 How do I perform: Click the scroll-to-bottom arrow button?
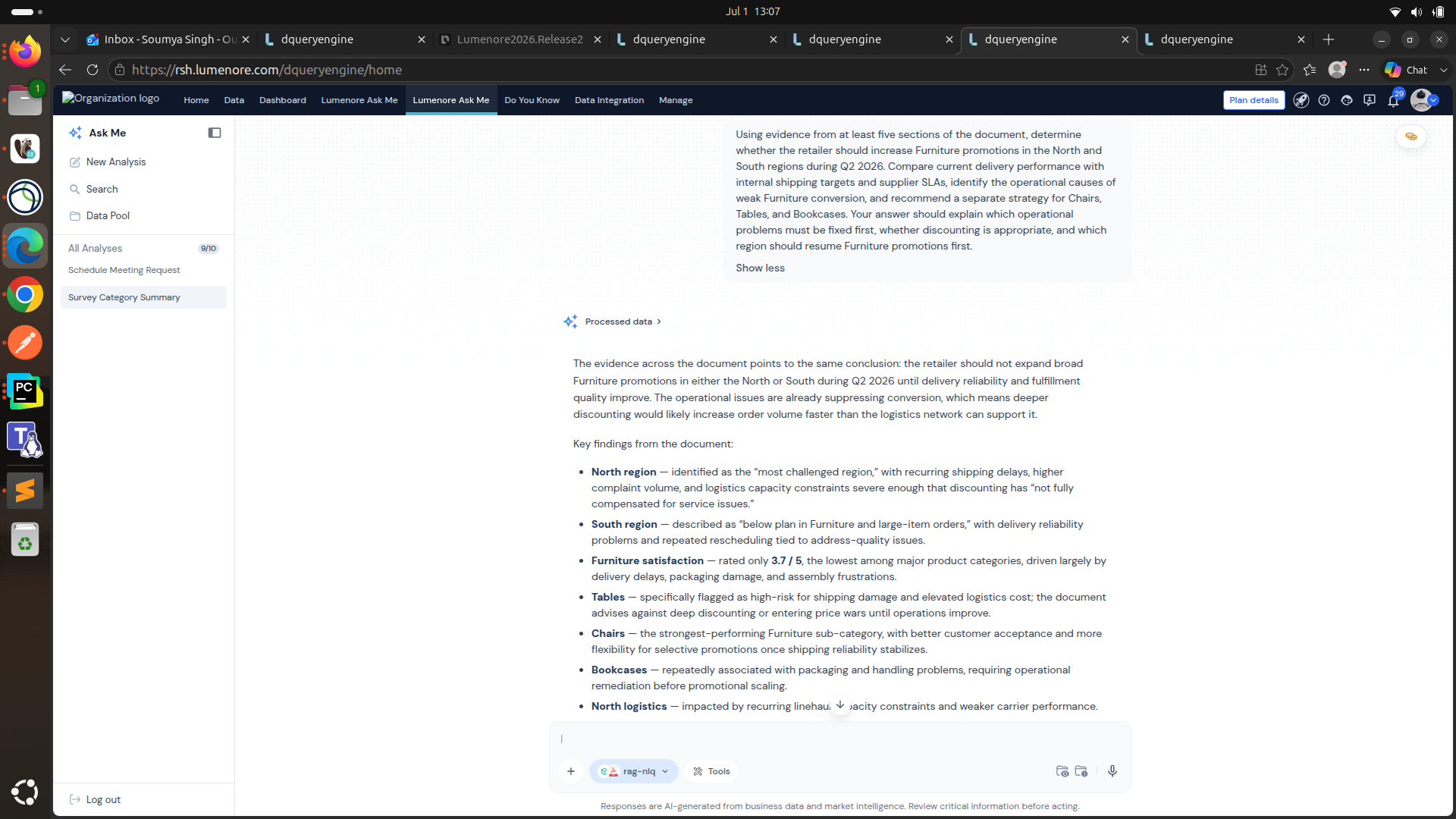pyautogui.click(x=840, y=705)
